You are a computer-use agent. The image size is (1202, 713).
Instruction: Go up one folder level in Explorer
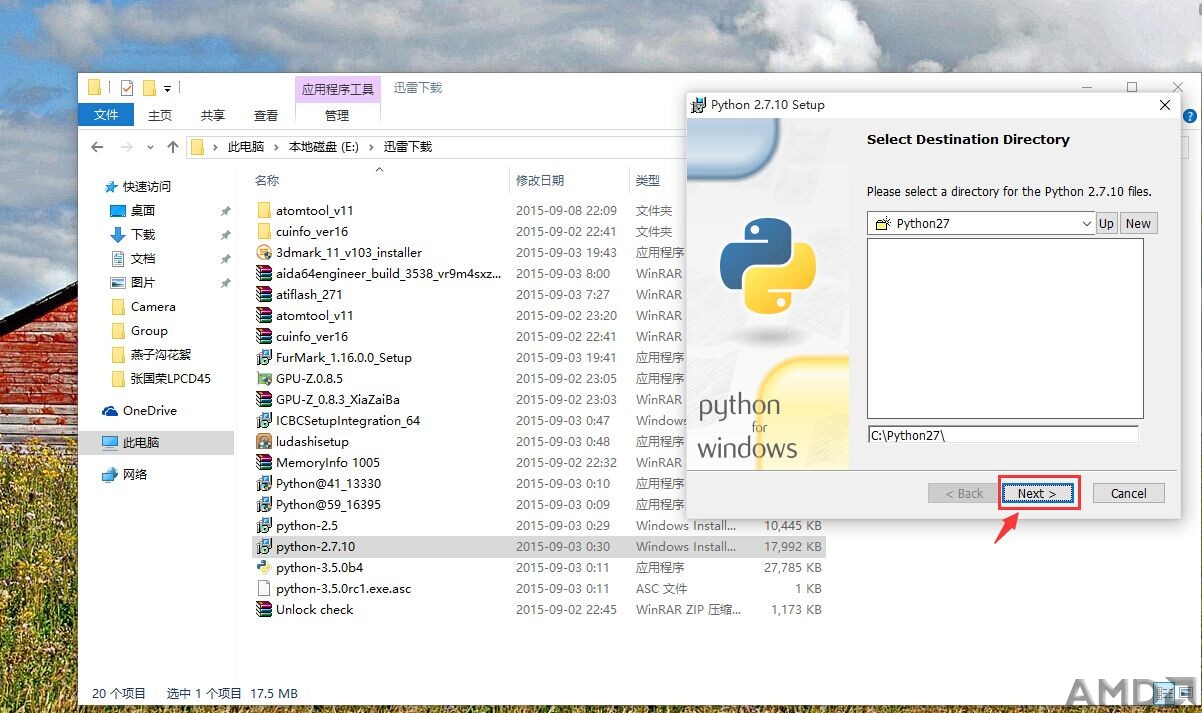click(x=173, y=147)
